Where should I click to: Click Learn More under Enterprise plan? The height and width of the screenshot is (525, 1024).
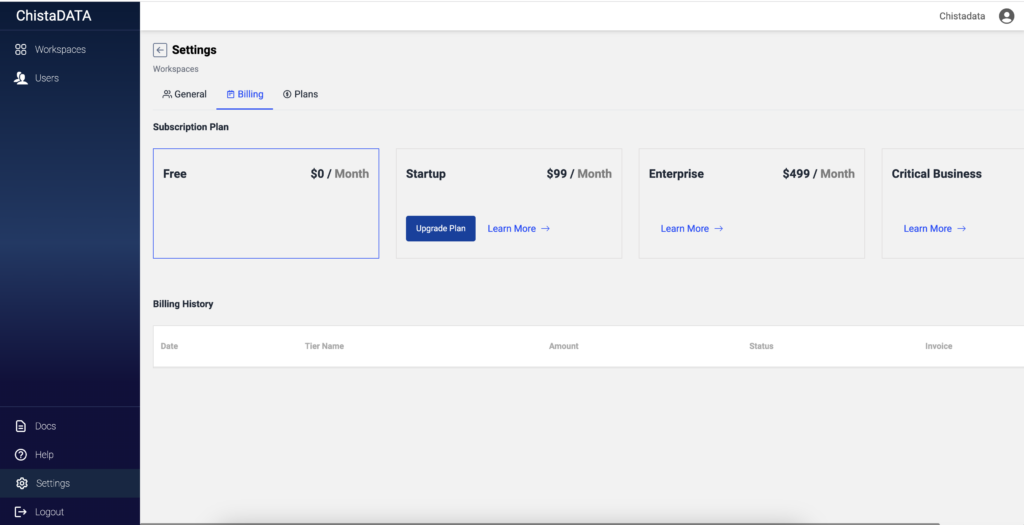(x=692, y=229)
